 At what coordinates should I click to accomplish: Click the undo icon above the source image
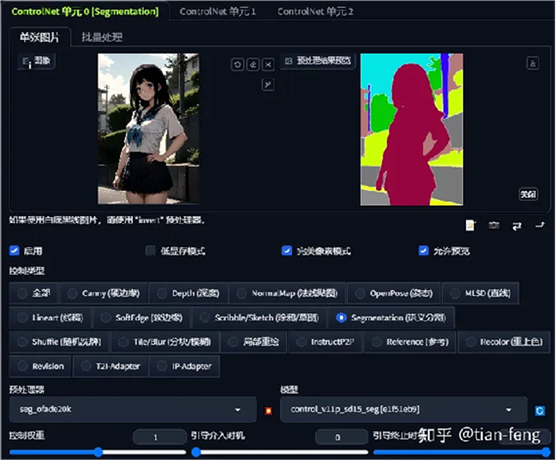click(x=238, y=65)
